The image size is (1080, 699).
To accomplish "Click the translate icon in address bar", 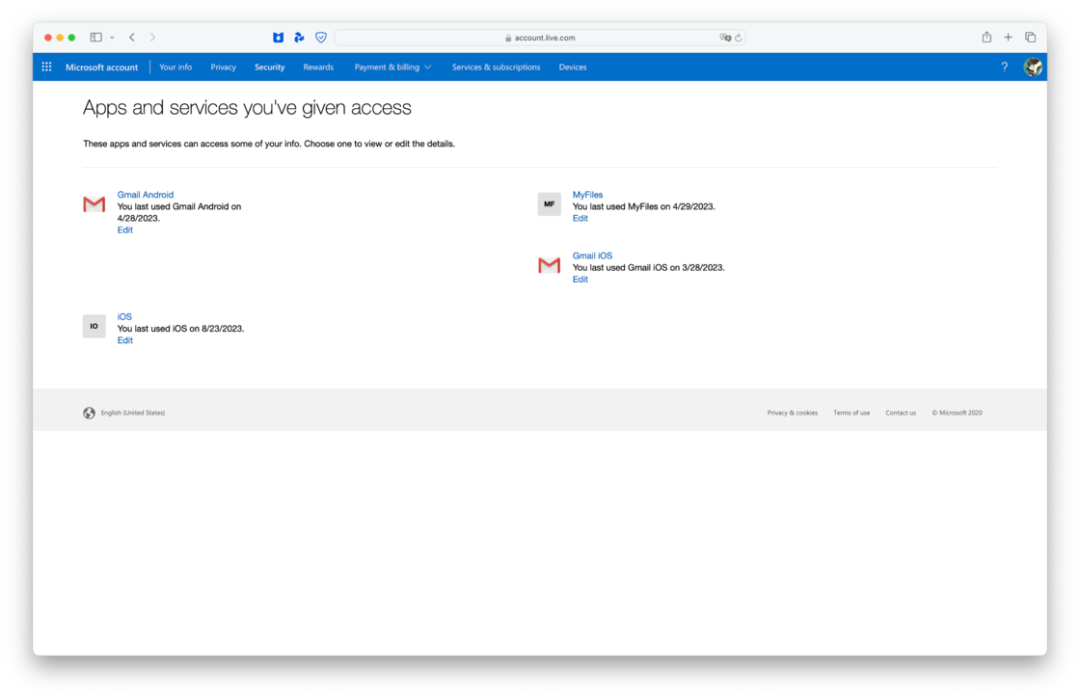I will point(725,38).
